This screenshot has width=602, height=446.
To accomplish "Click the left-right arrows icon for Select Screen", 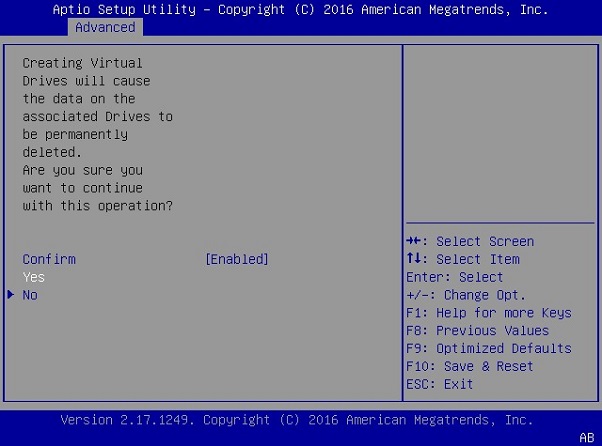I will point(414,241).
